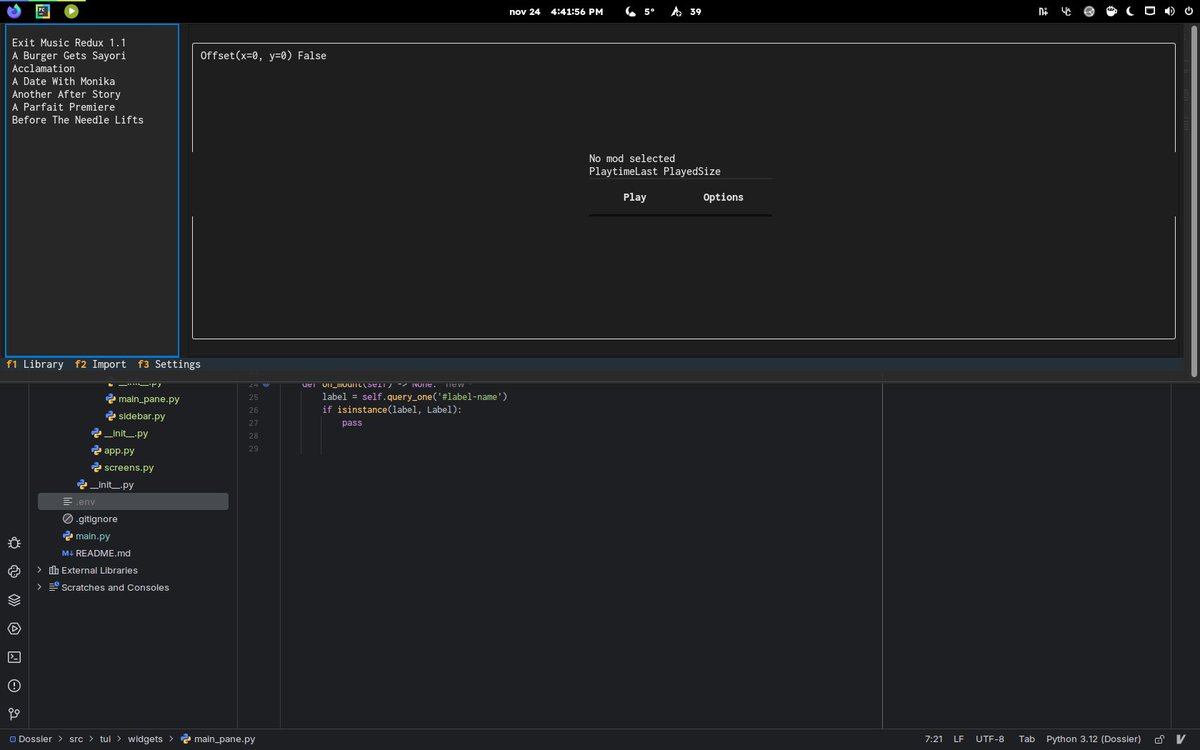This screenshot has width=1200, height=750.
Task: Open the Terminal tool window icon
Action: (14, 657)
